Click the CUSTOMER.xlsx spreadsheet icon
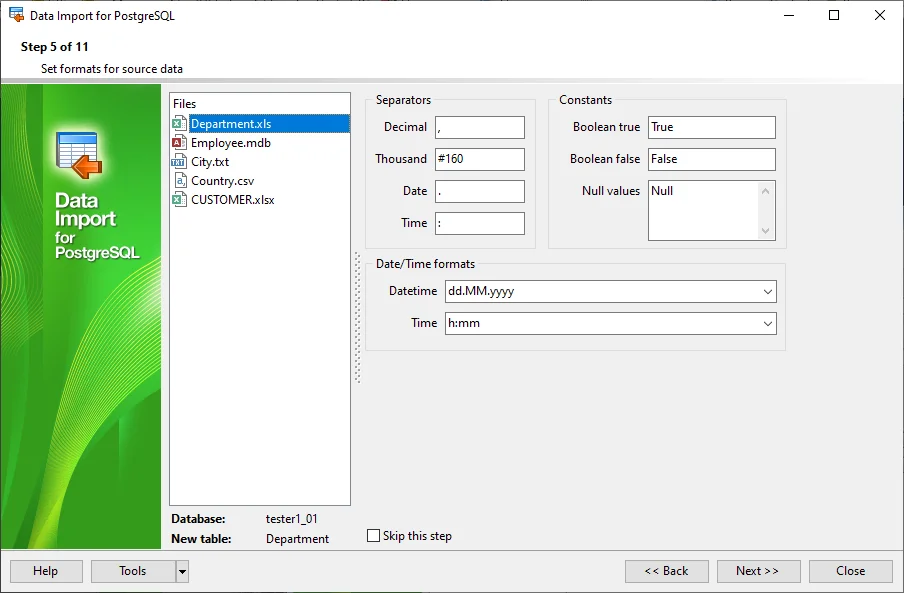The image size is (904, 593). point(179,200)
